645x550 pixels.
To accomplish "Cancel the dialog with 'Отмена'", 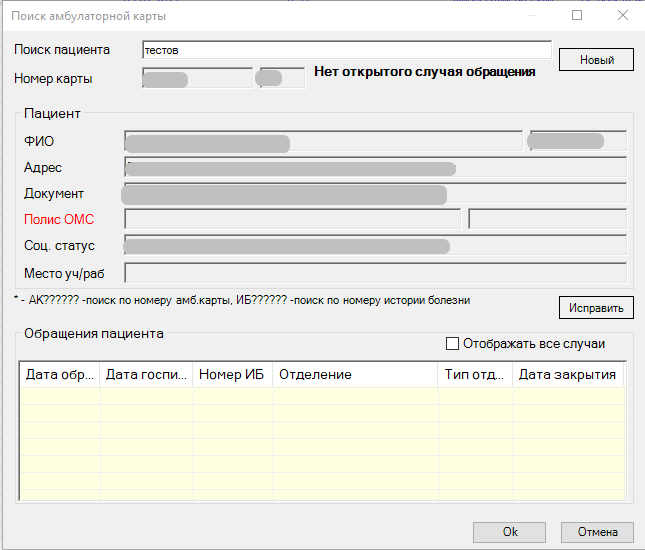I will tap(597, 532).
